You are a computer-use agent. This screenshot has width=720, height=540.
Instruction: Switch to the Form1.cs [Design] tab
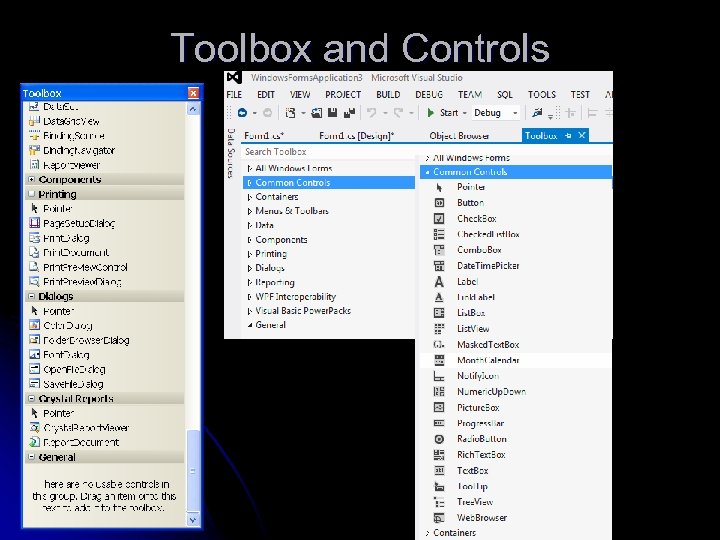(x=357, y=136)
